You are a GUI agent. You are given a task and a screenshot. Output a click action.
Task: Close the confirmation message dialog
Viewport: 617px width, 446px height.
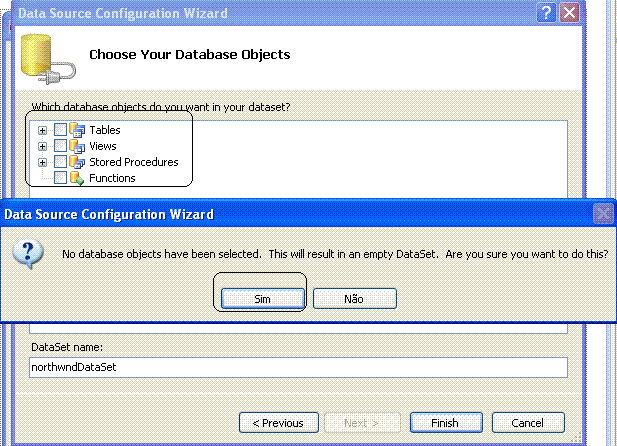point(603,214)
